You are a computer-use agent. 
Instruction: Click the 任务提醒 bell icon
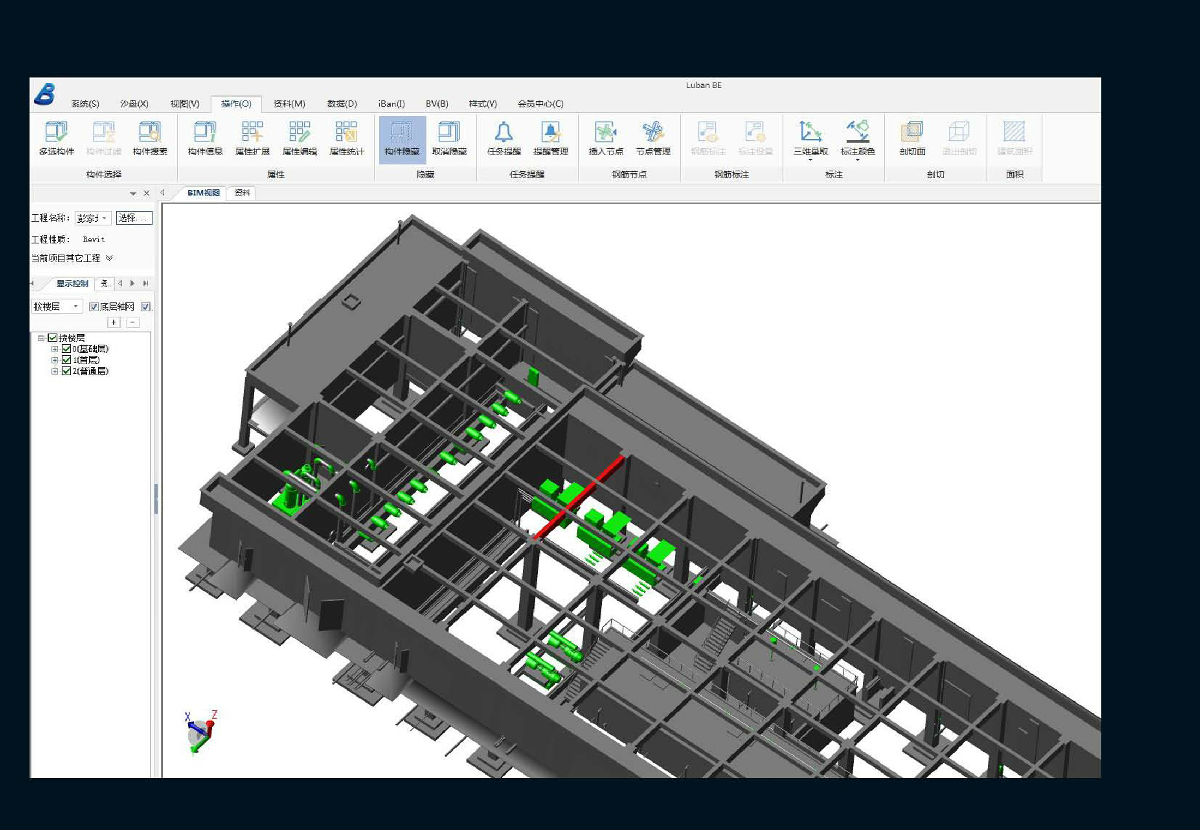[503, 138]
